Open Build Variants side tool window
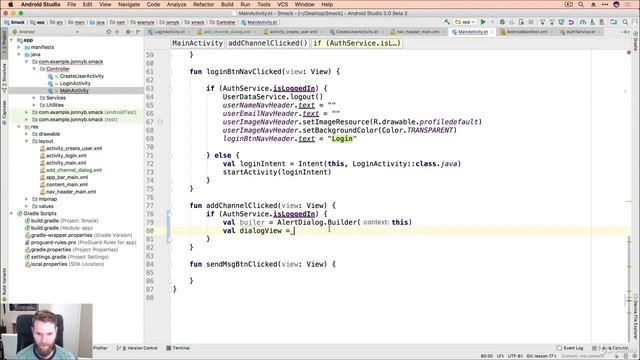Image resolution: width=640 pixels, height=360 pixels. (4, 285)
